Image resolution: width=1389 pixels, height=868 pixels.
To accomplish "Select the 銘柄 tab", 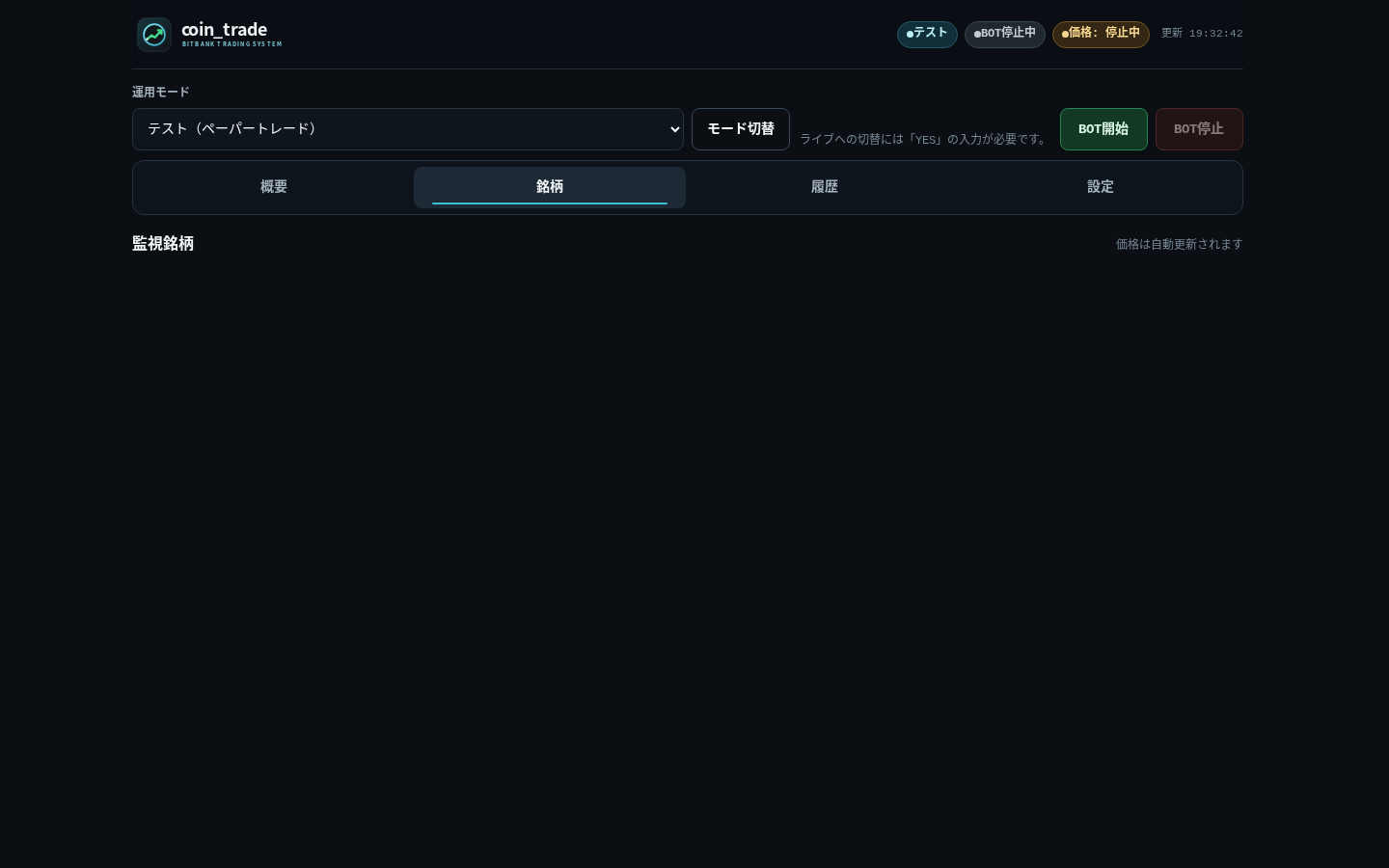I will click(550, 187).
